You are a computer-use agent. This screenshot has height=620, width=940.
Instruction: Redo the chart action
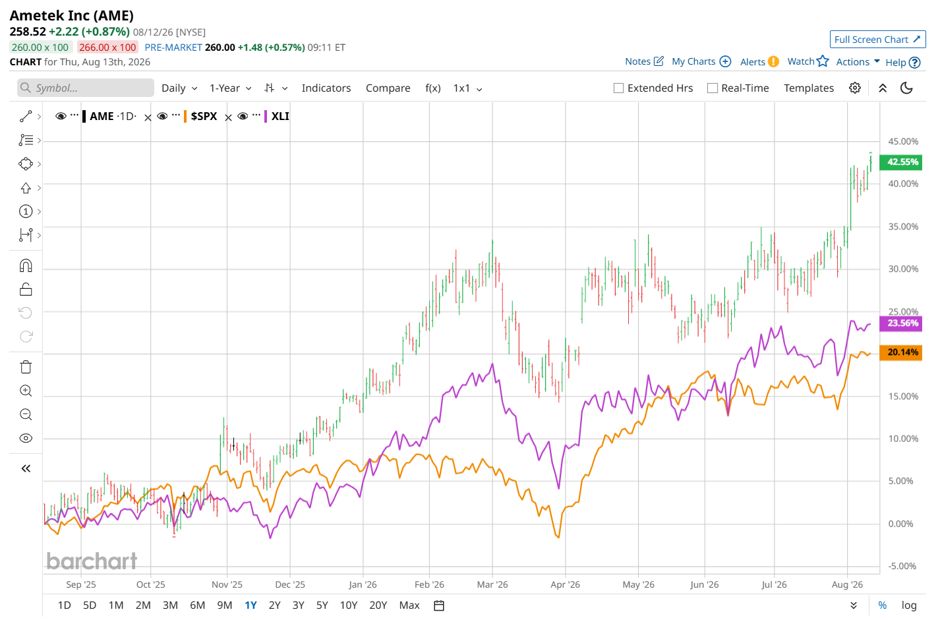point(26,336)
